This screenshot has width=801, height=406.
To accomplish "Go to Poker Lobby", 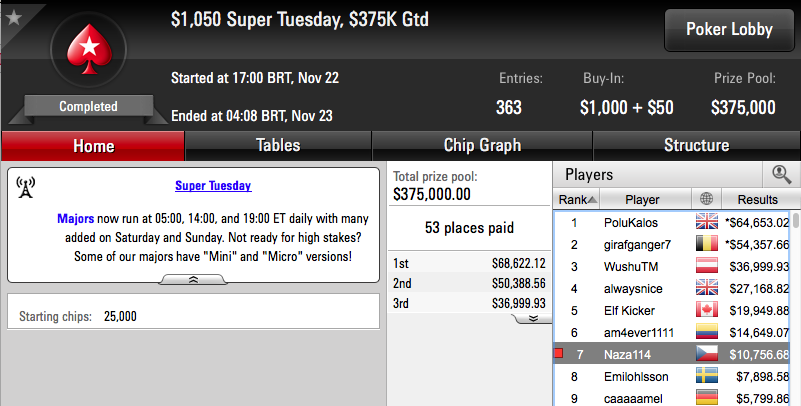I will click(729, 30).
